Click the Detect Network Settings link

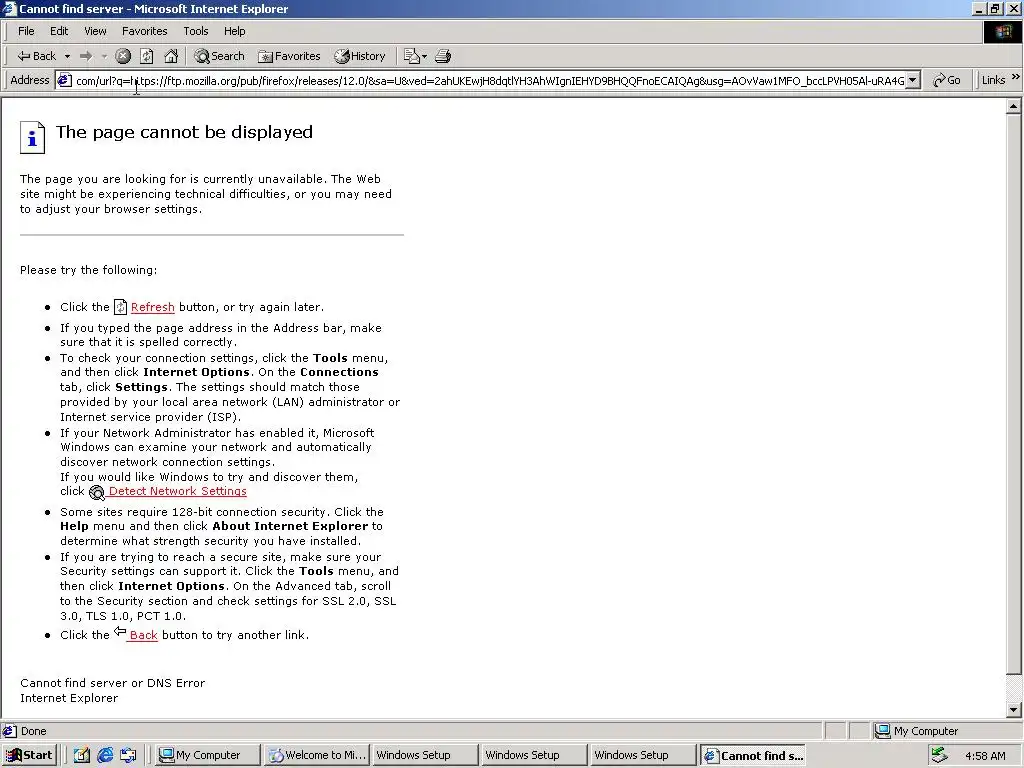pyautogui.click(x=178, y=491)
